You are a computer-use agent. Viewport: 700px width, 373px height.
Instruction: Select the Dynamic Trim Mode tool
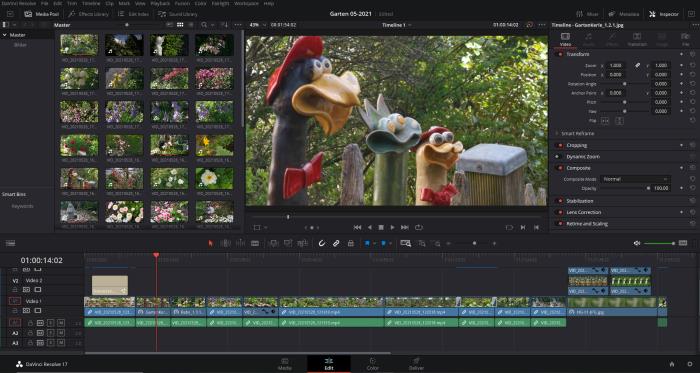(240, 243)
